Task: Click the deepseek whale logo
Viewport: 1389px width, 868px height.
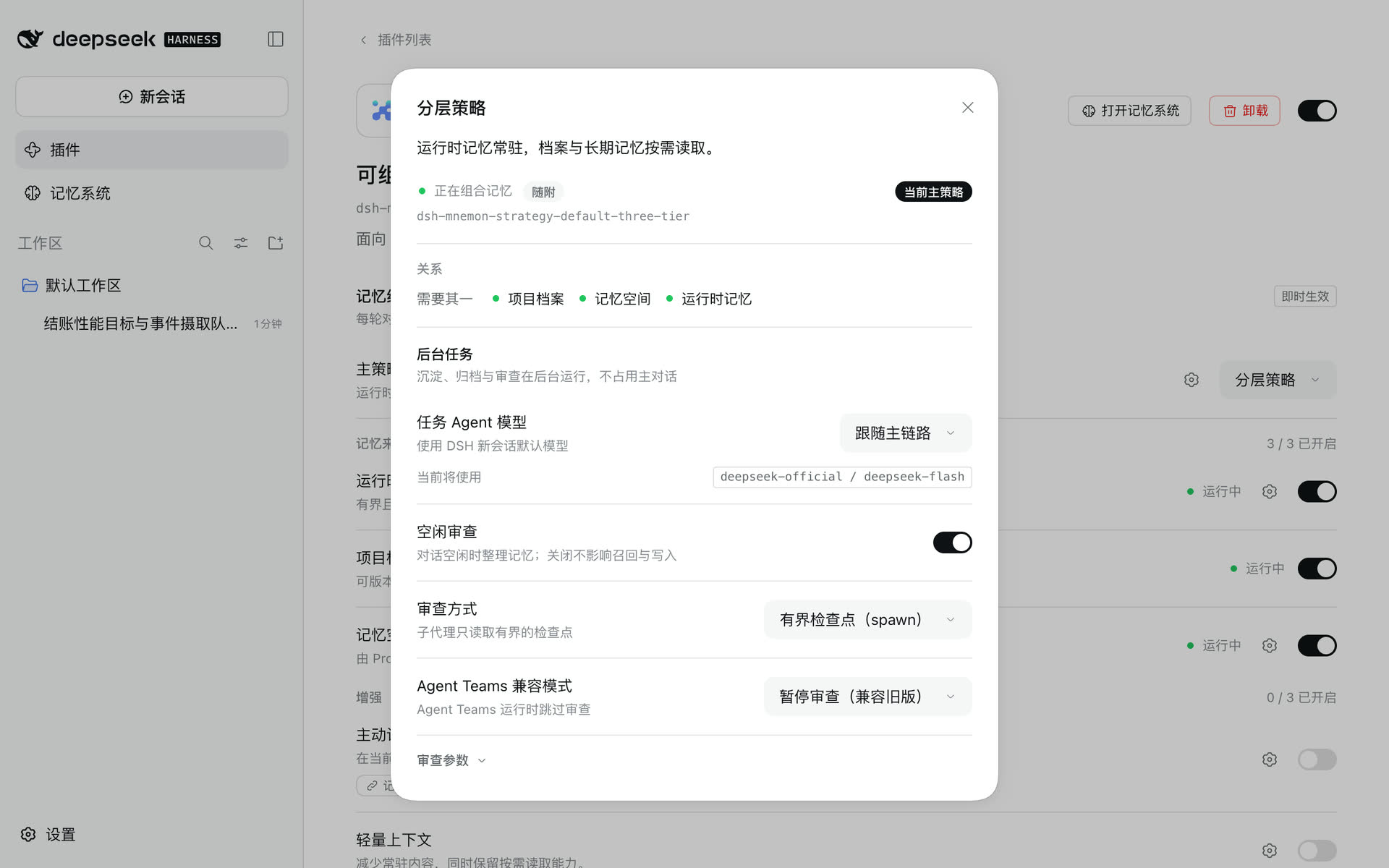Action: click(30, 39)
